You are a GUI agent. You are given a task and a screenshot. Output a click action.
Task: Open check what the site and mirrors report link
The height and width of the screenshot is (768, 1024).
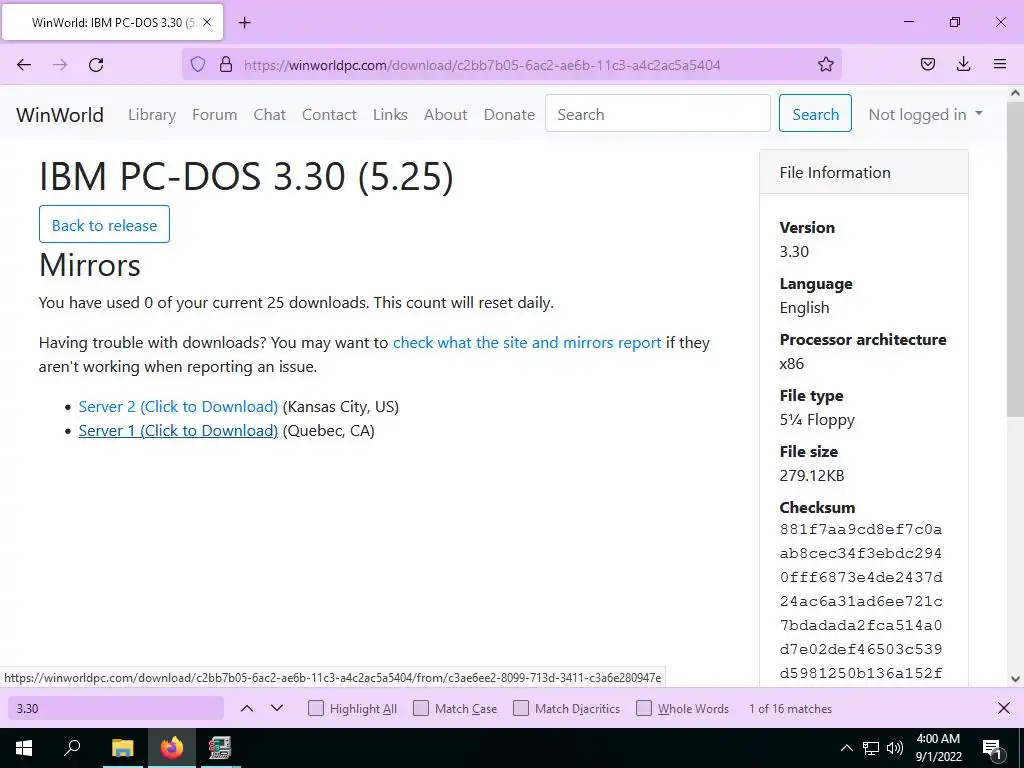[527, 343]
